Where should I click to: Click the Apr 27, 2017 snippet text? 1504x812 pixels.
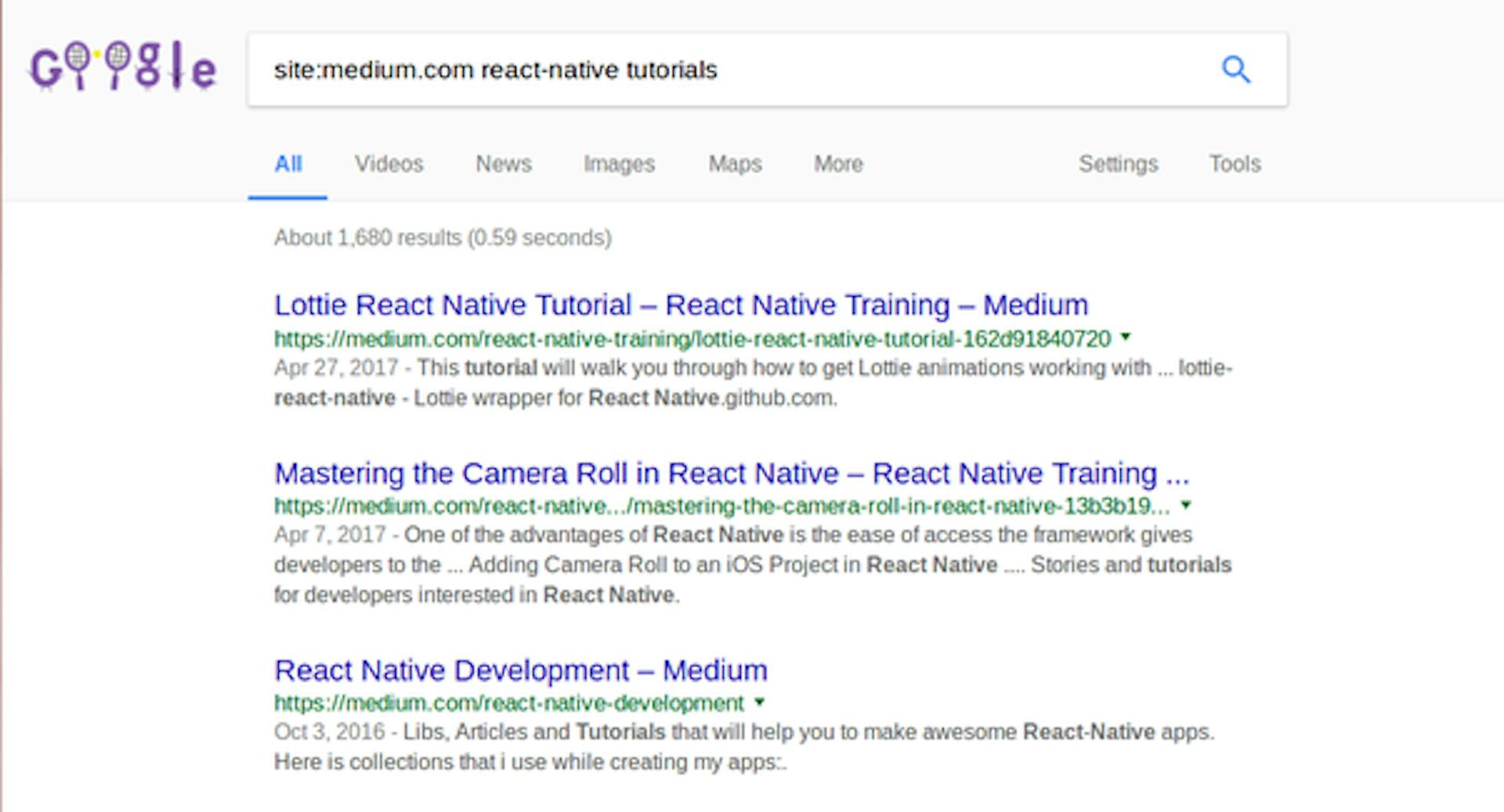pos(753,383)
